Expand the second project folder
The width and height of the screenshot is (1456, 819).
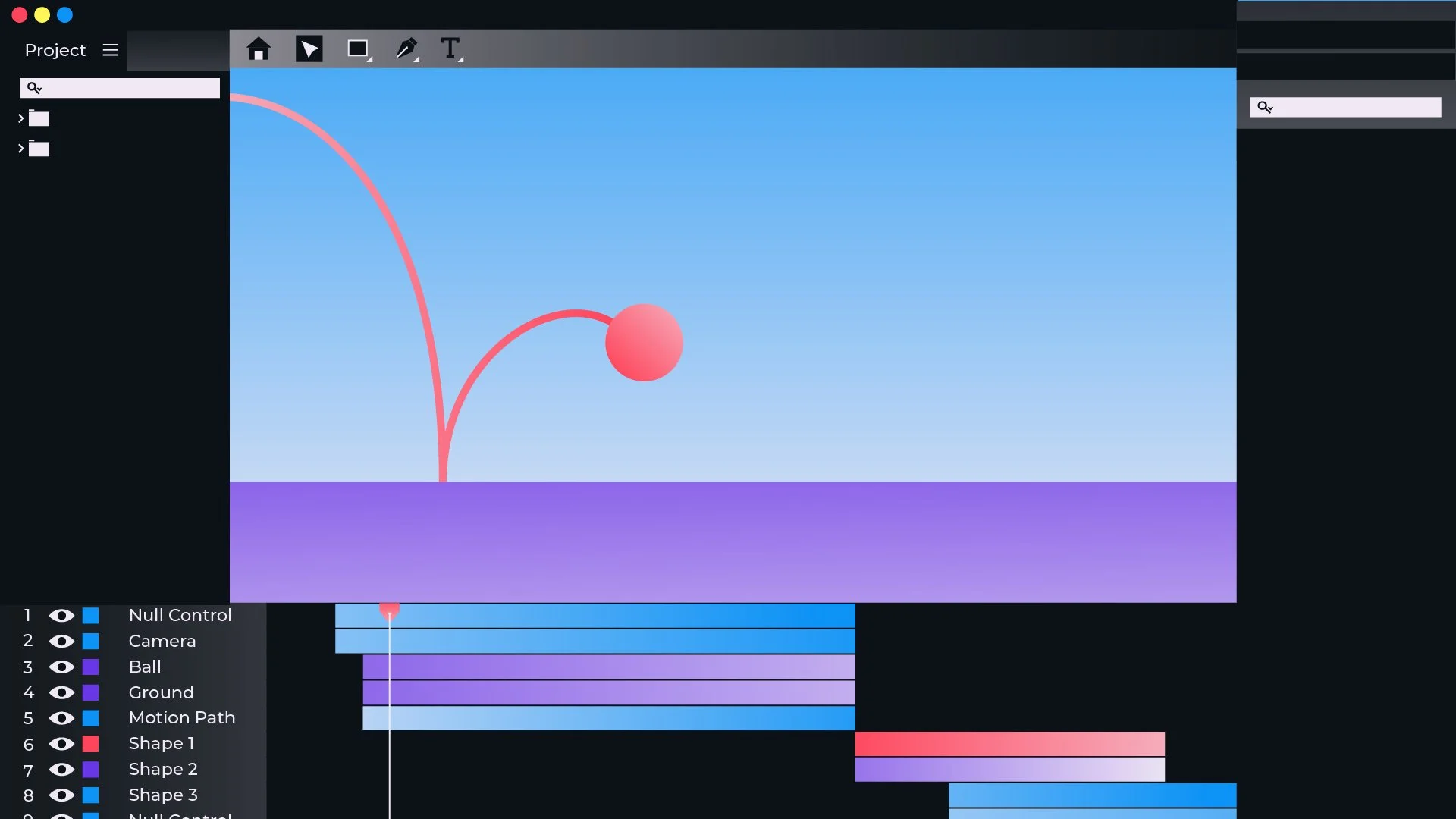(21, 149)
